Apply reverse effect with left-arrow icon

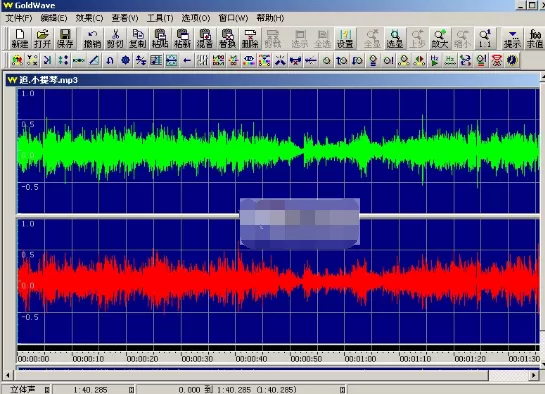tap(187, 60)
